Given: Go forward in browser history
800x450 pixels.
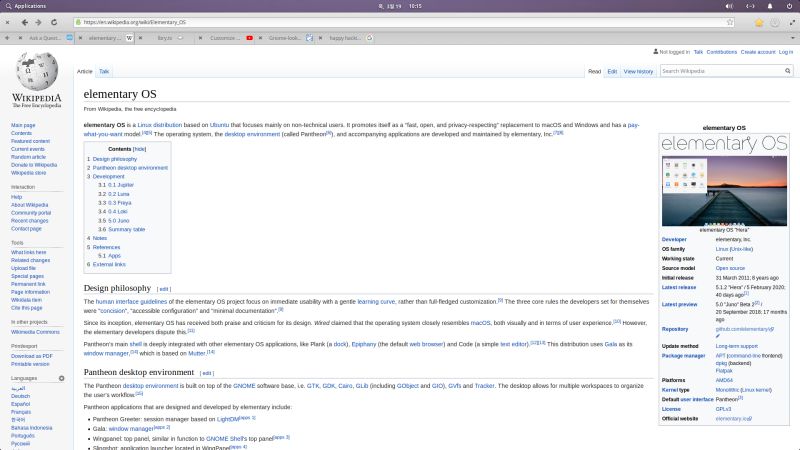Looking at the screenshot, I should pos(38,22).
